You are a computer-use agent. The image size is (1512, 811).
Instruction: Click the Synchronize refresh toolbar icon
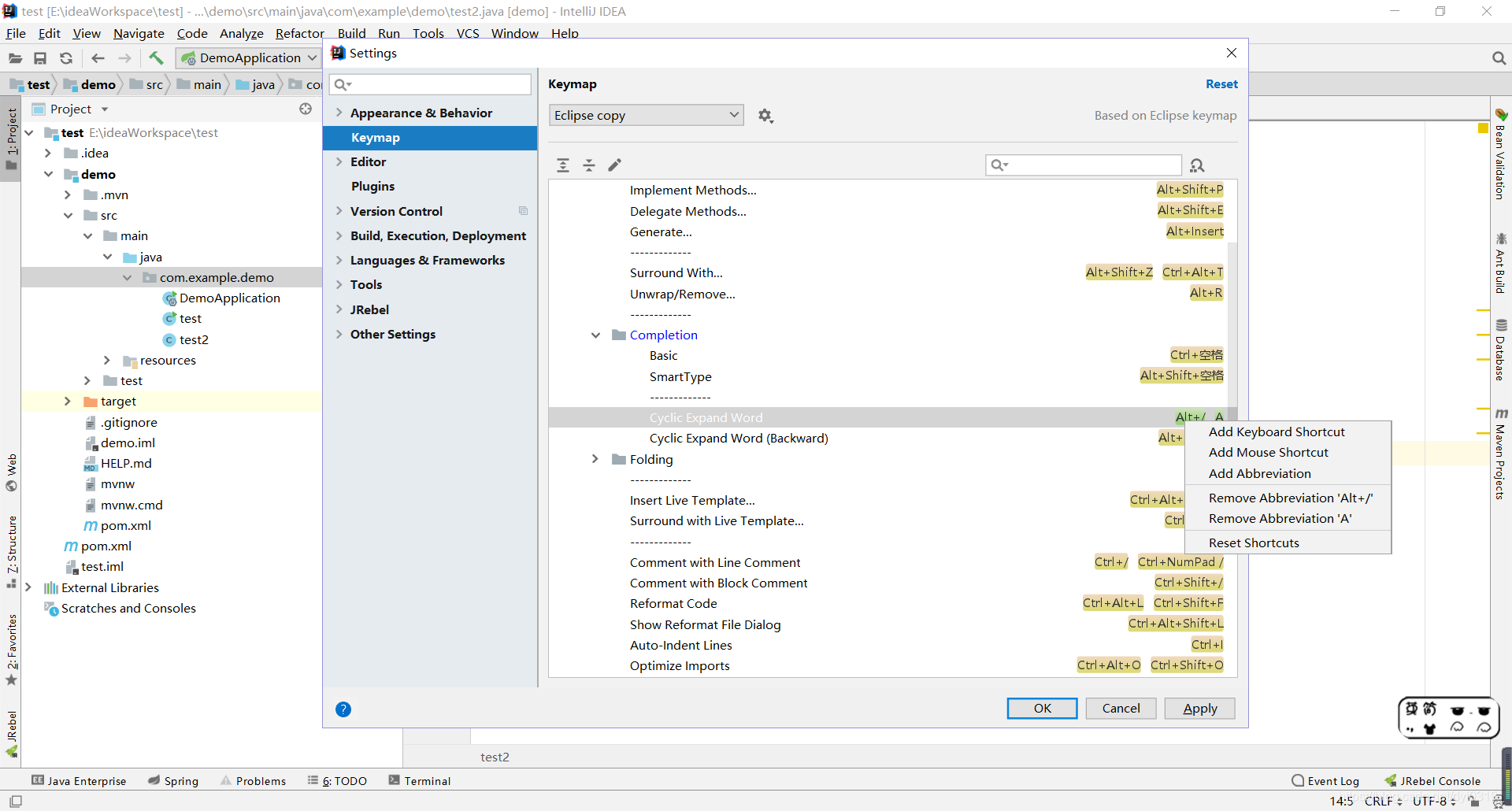[x=66, y=58]
